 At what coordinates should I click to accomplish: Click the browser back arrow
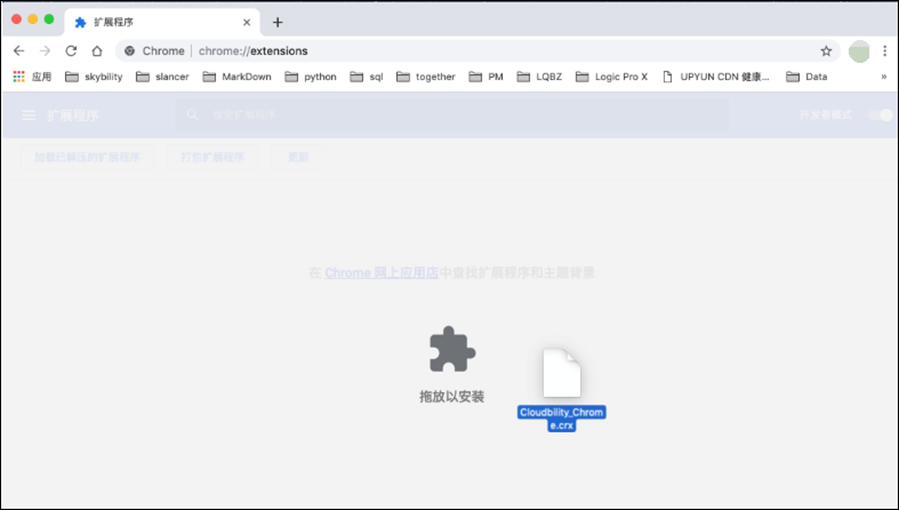(x=19, y=51)
